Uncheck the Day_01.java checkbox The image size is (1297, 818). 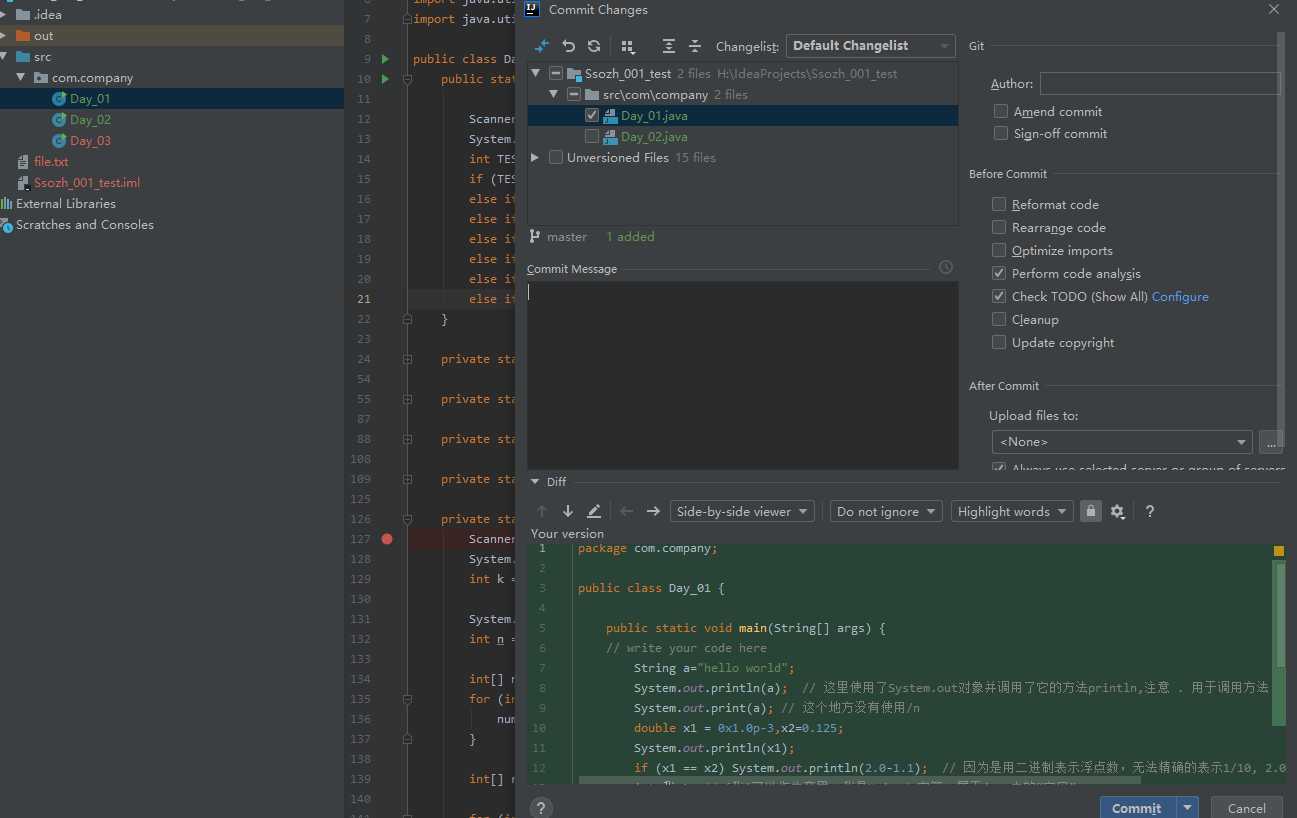click(x=592, y=115)
